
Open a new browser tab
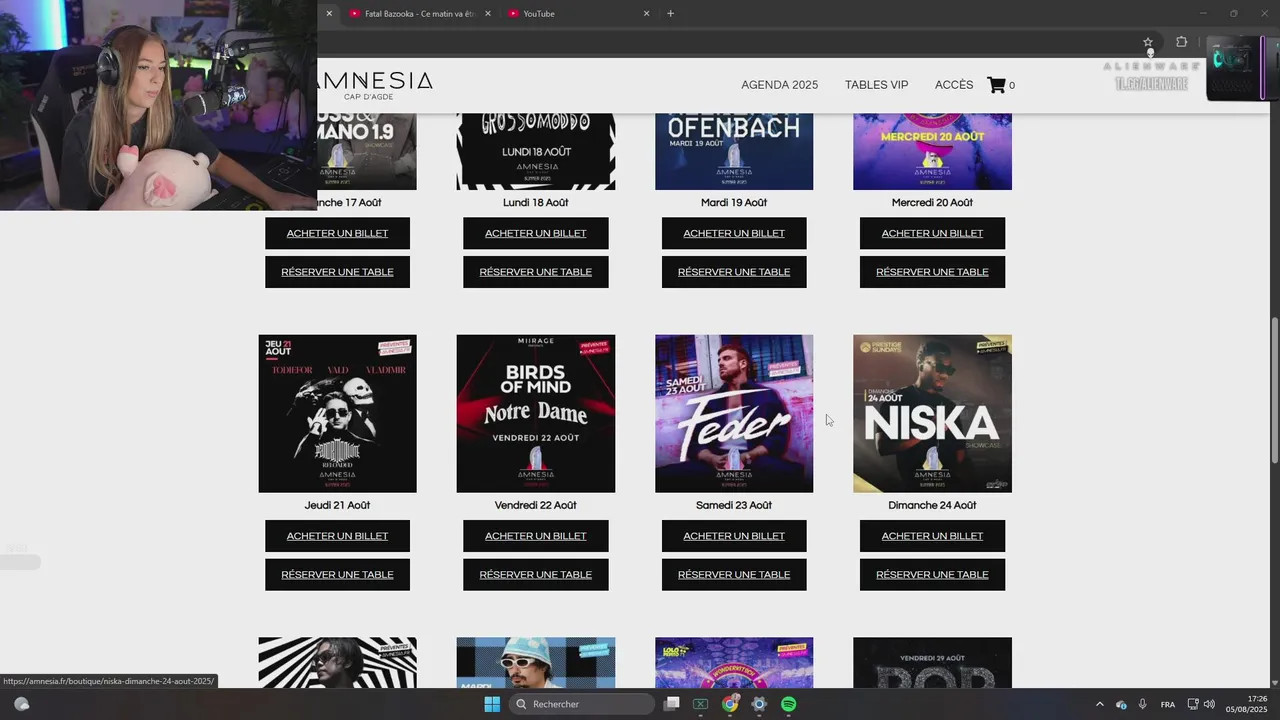point(670,13)
